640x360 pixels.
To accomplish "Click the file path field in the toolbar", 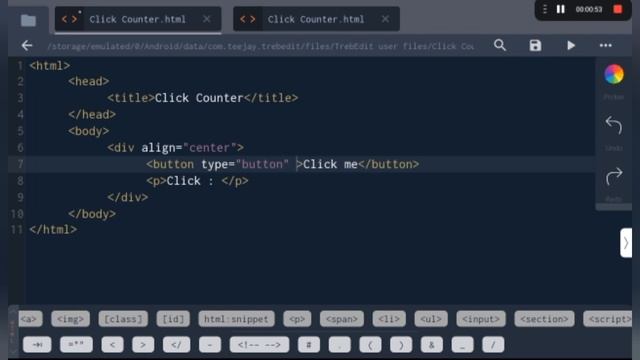I will point(261,46).
